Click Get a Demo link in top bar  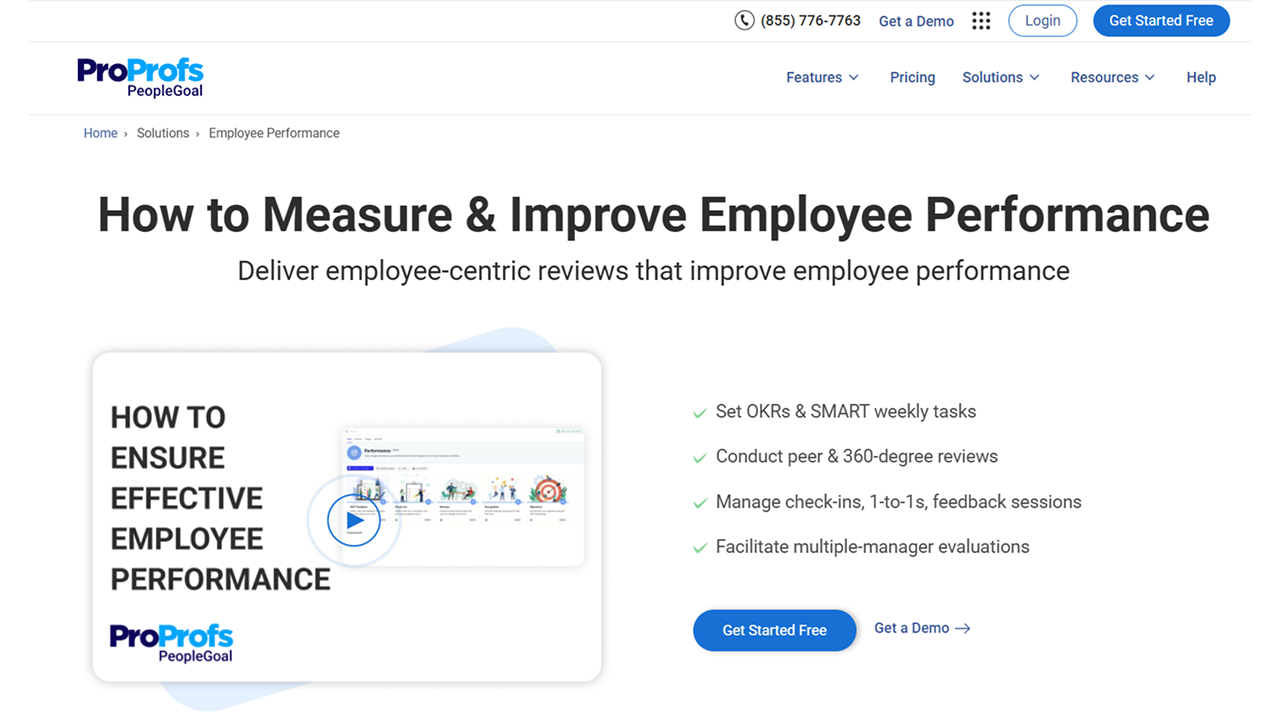pos(916,21)
